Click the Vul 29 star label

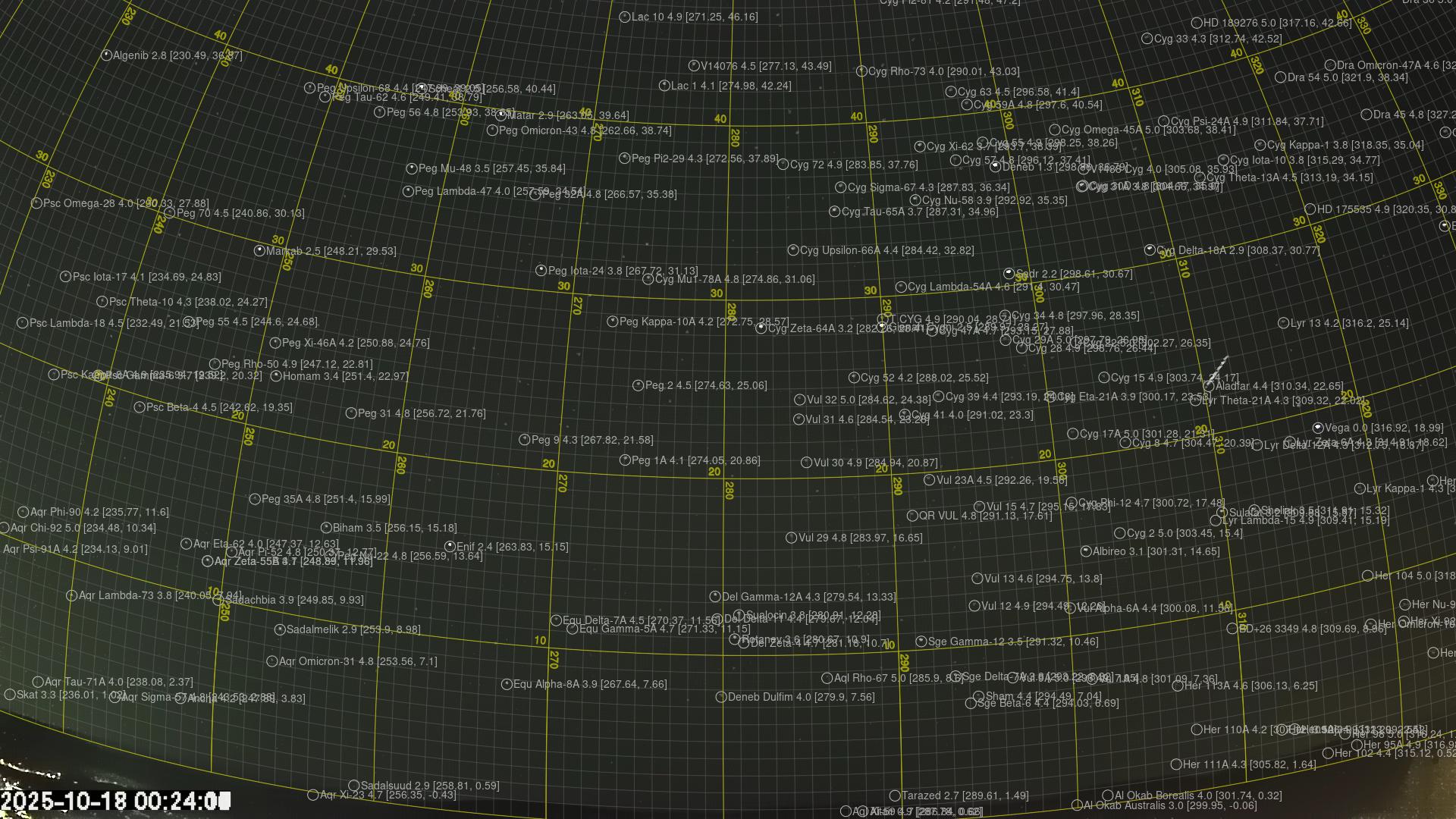point(860,538)
